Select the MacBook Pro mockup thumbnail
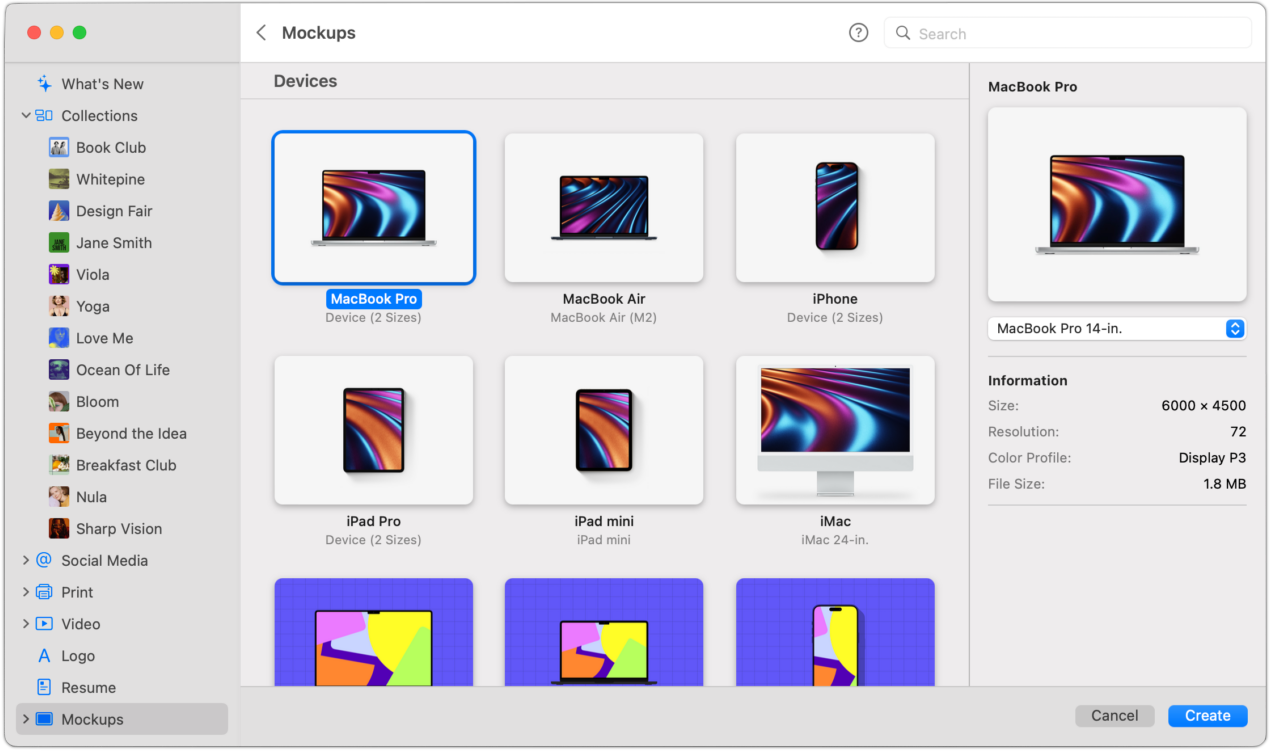Image resolution: width=1270 pixels, height=753 pixels. 374,208
